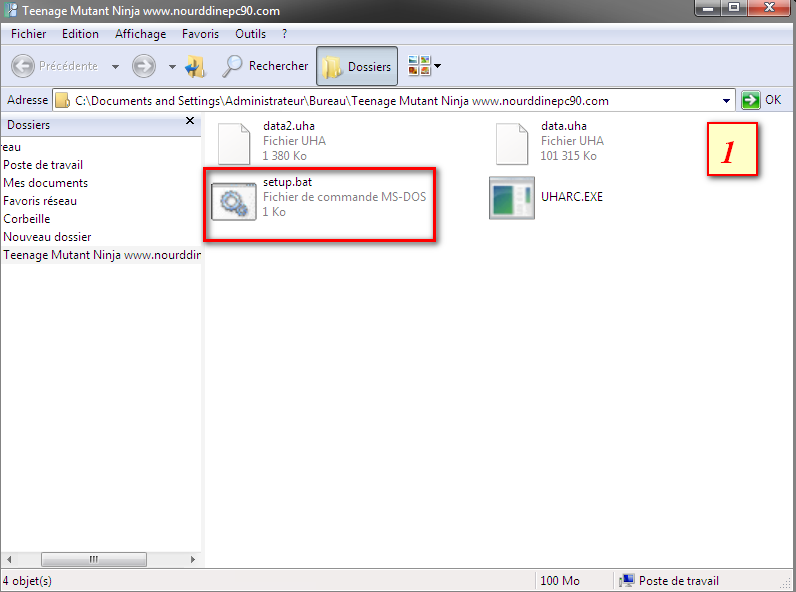Viewport: 796px width, 592px height.
Task: Open the Affichage menu
Action: click(141, 34)
